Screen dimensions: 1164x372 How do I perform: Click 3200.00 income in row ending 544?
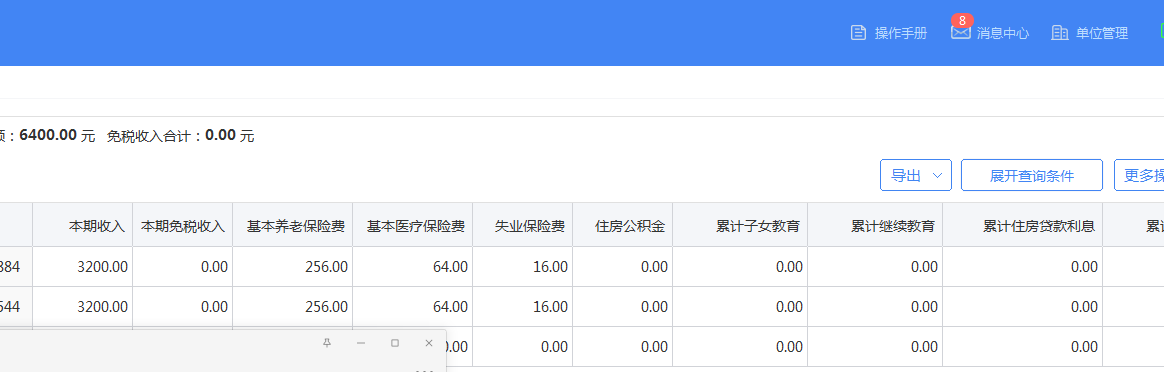click(x=102, y=307)
